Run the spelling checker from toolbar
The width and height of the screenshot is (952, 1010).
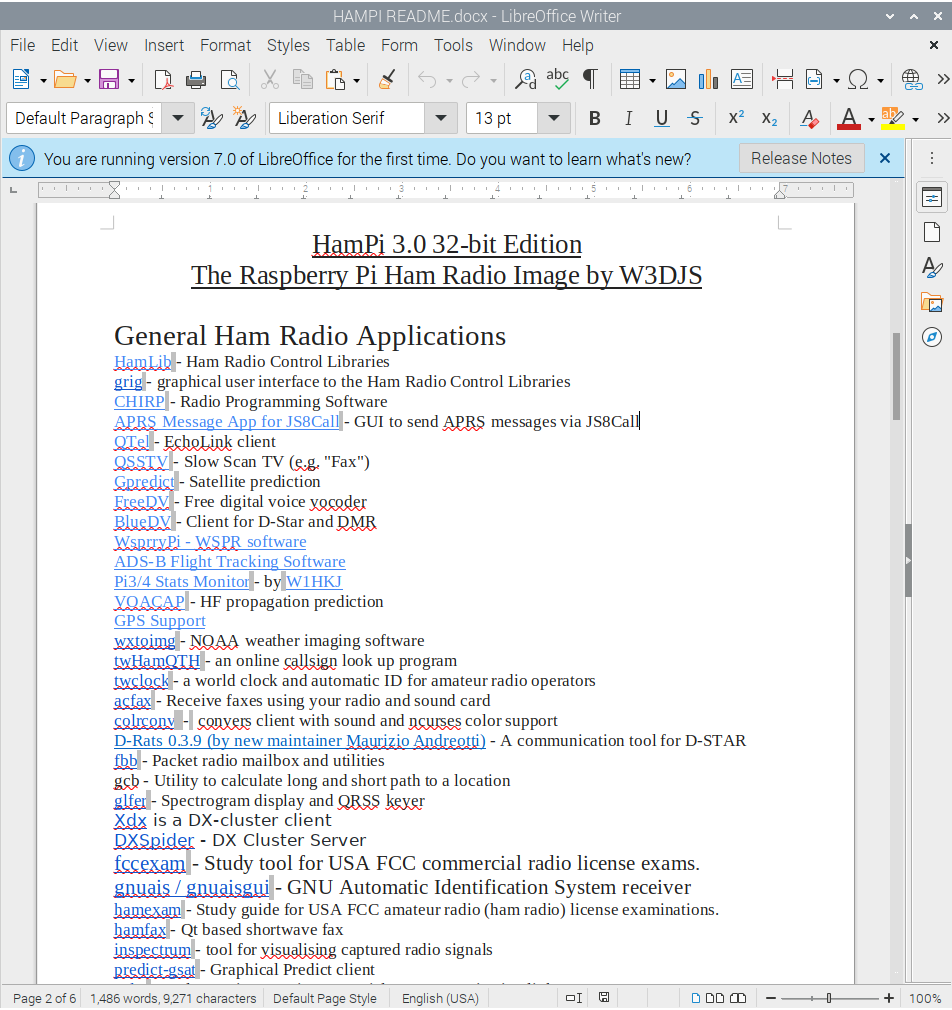[557, 80]
